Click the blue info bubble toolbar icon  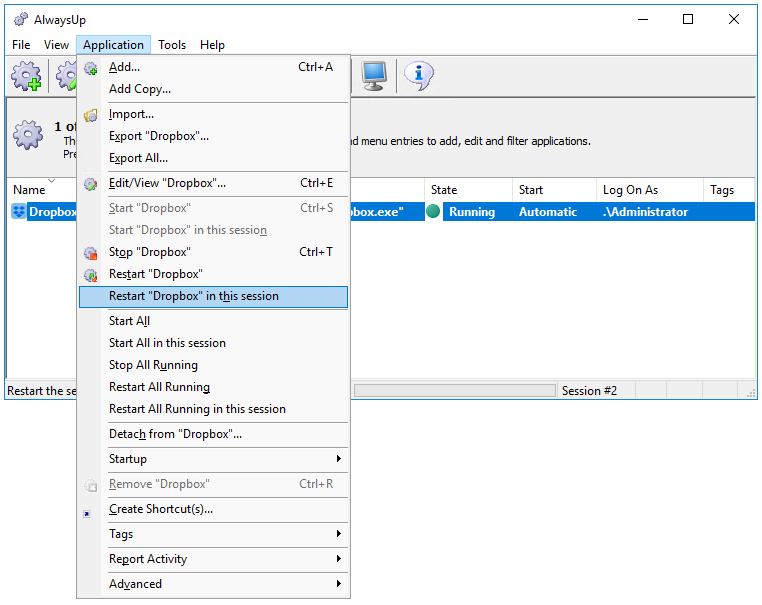418,76
